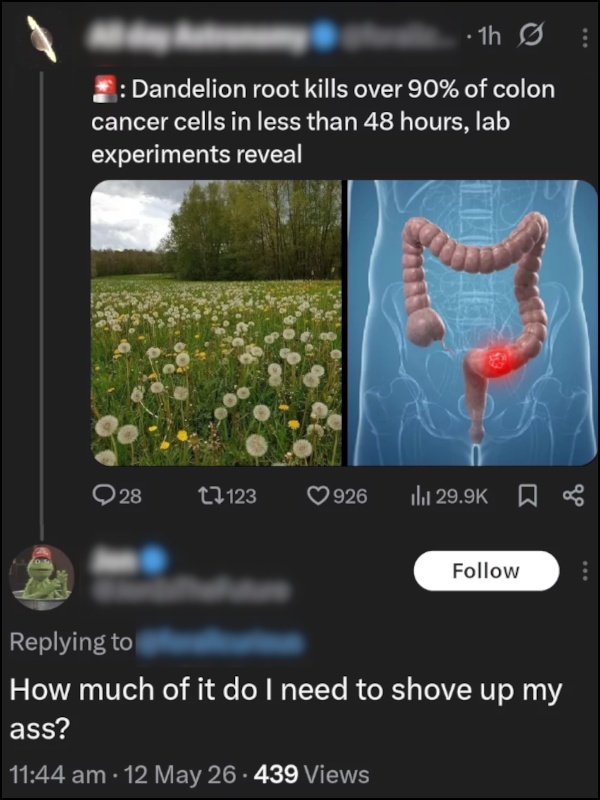Open the 439 Views count on the reply
This screenshot has width=600, height=800.
(311, 774)
